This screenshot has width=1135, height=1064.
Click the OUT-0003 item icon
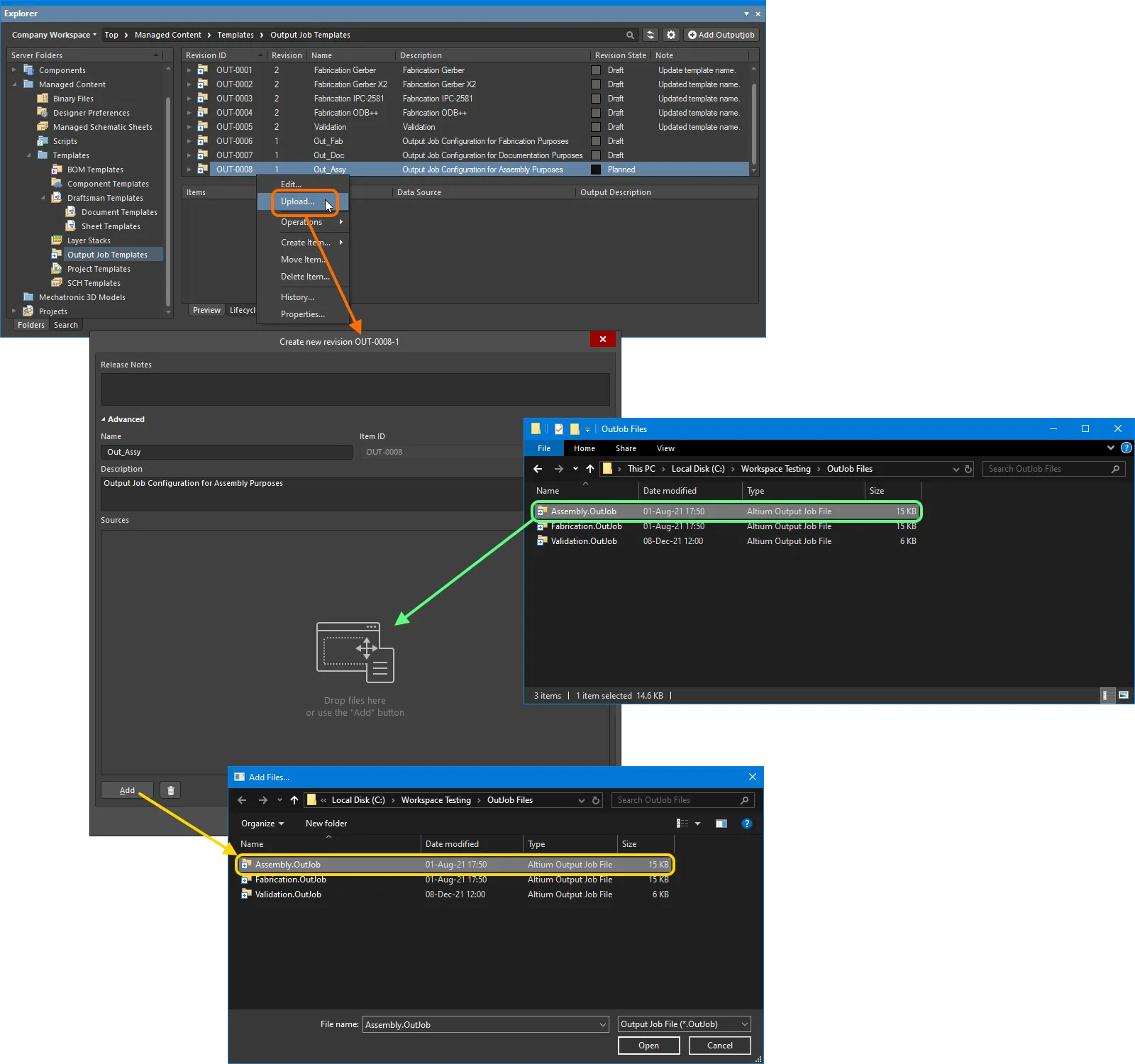click(x=202, y=99)
